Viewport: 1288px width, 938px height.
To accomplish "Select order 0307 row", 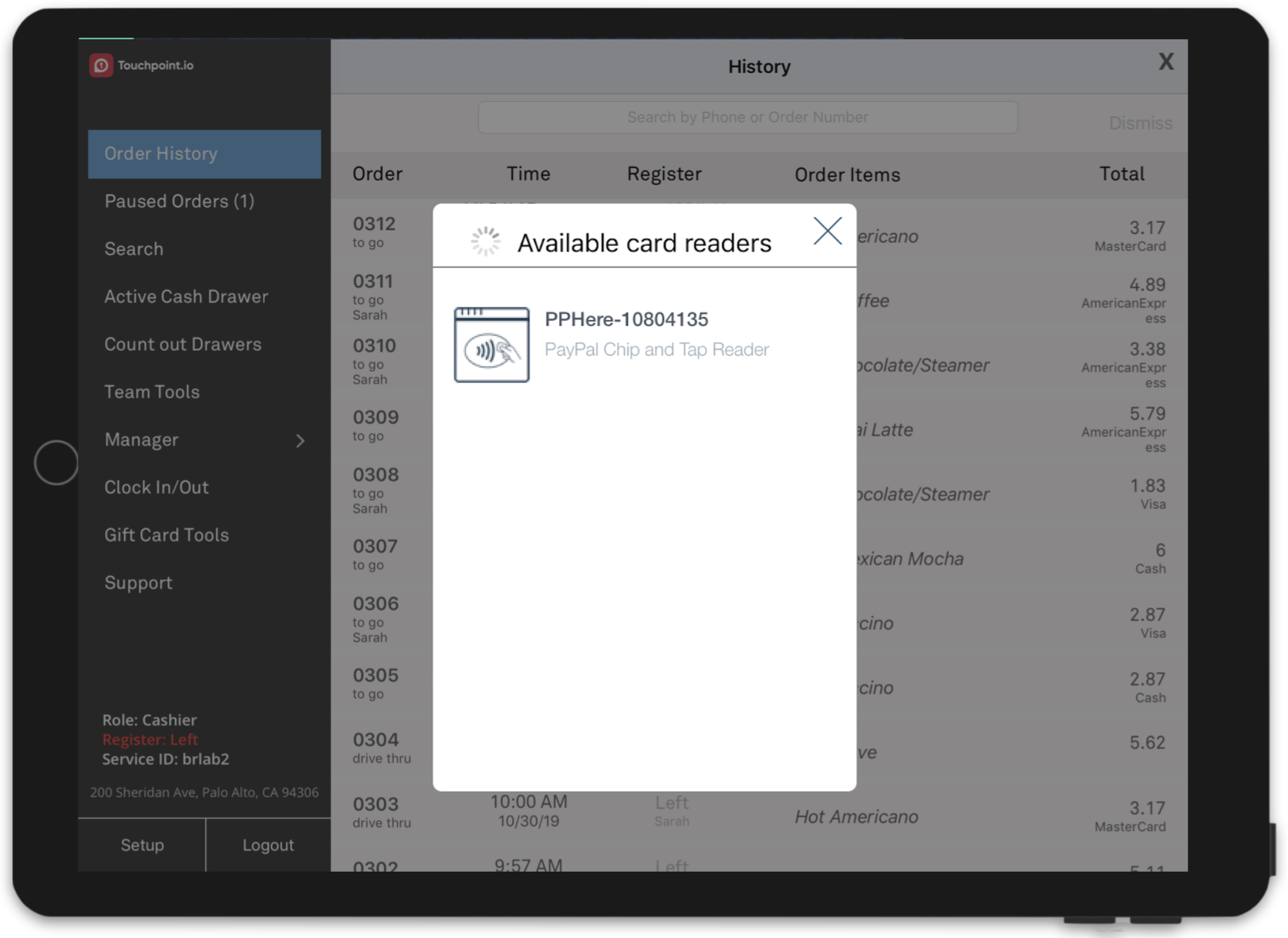I will point(760,555).
